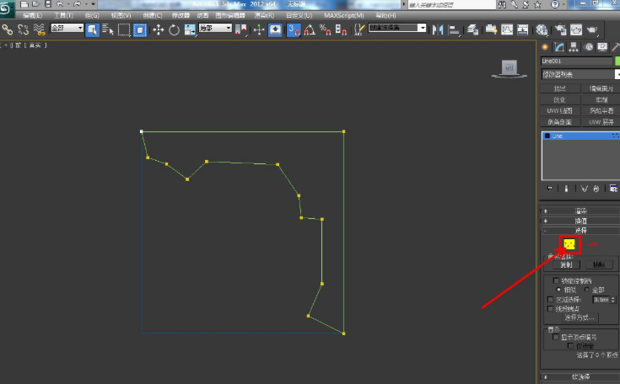
Task: Open the Tools (T) menu
Action: 64,15
